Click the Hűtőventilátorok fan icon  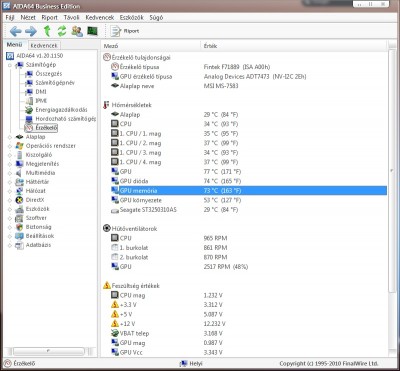(x=107, y=229)
